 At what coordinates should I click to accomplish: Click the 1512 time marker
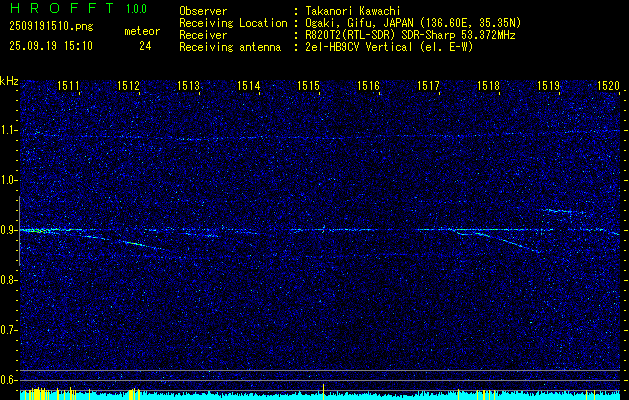pyautogui.click(x=128, y=85)
